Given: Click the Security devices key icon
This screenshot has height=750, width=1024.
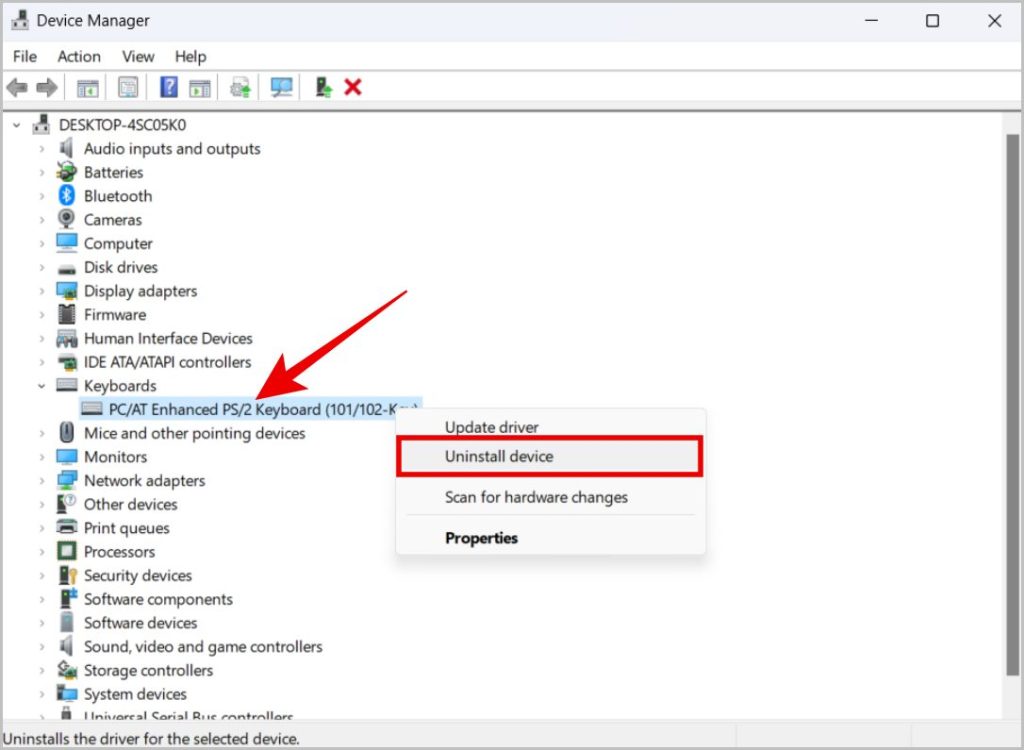Looking at the screenshot, I should (x=67, y=575).
